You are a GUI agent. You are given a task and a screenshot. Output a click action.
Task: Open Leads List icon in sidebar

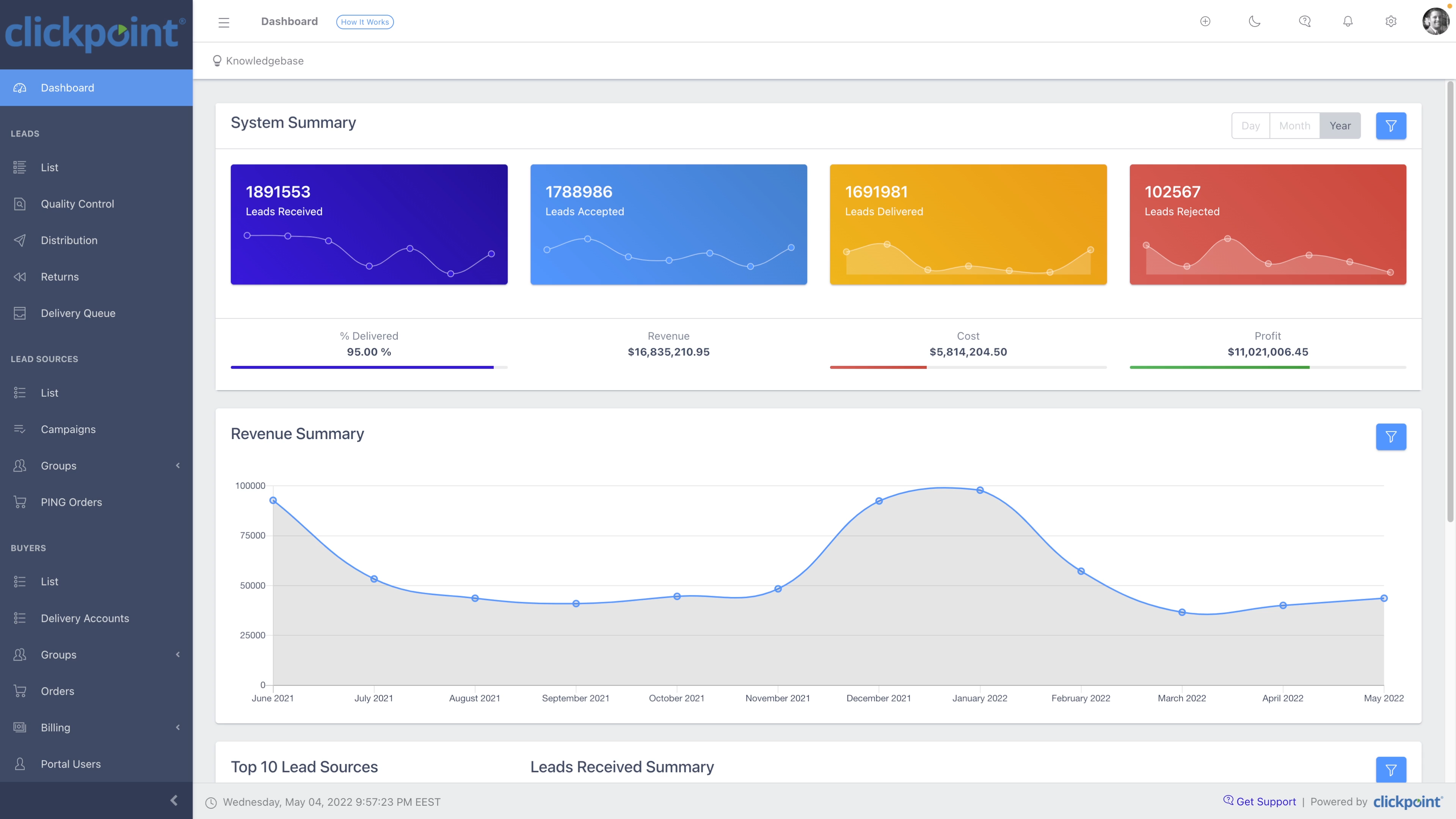coord(20,167)
